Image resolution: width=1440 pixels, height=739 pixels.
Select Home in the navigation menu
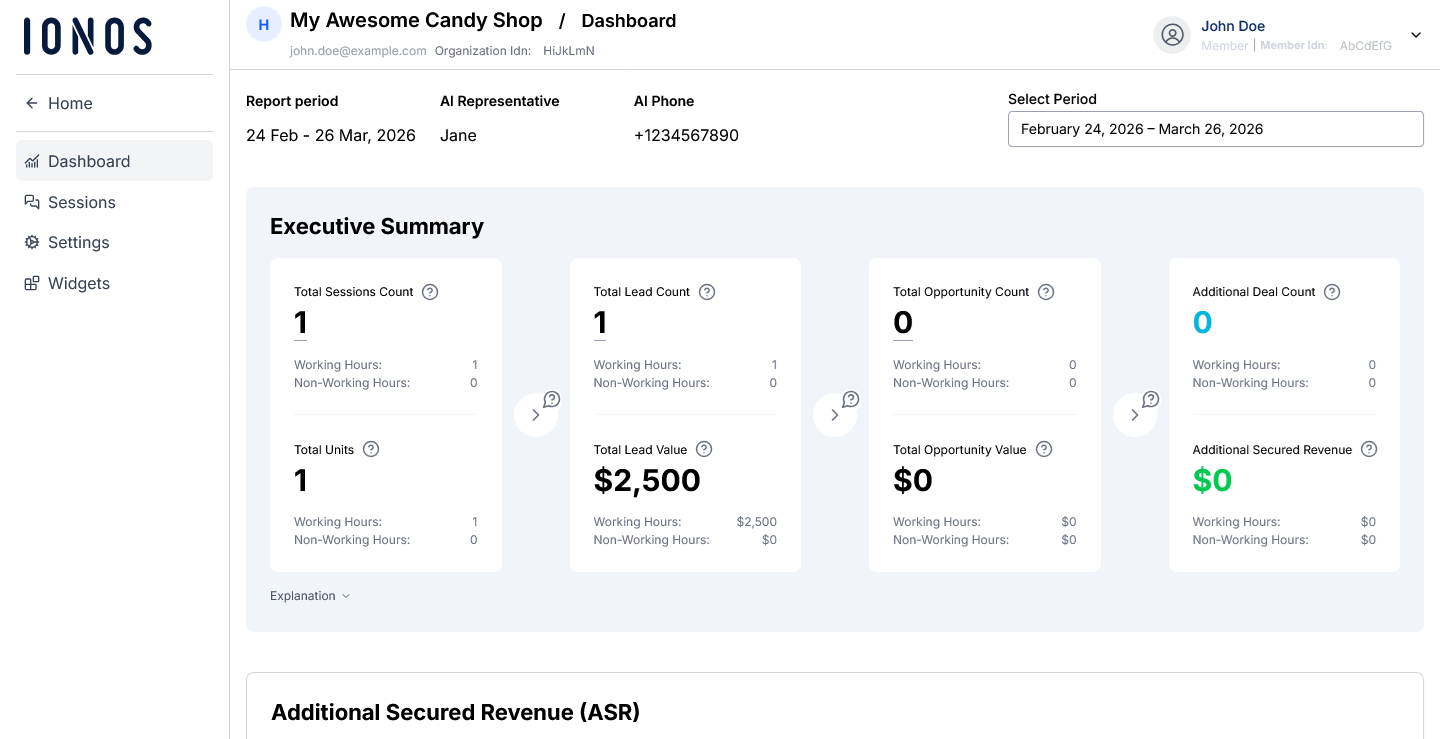(70, 103)
